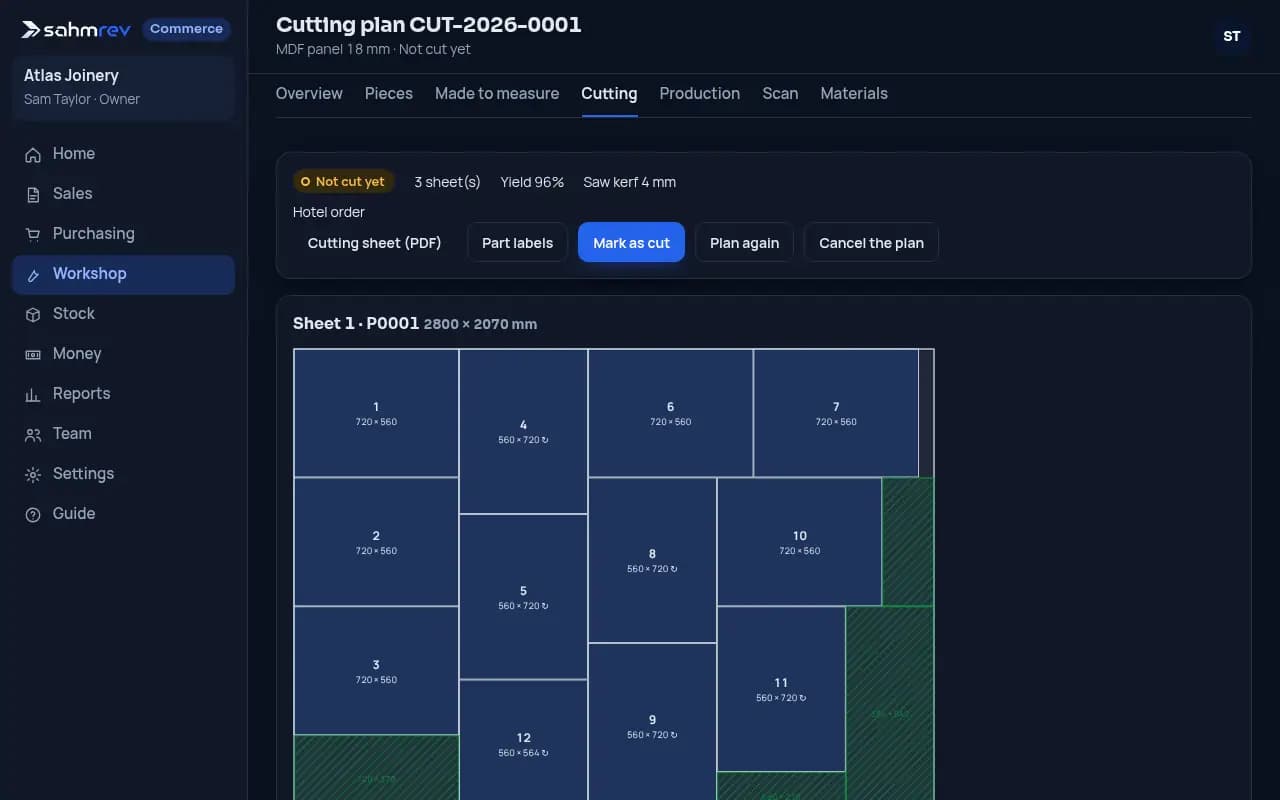Screen dimensions: 1280x800
Task: Choose Plan again
Action: [x=744, y=243]
